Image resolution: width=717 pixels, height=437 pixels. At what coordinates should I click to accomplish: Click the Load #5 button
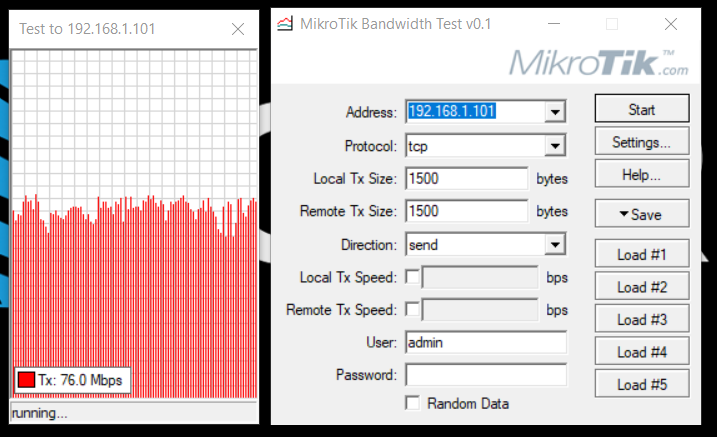point(642,384)
